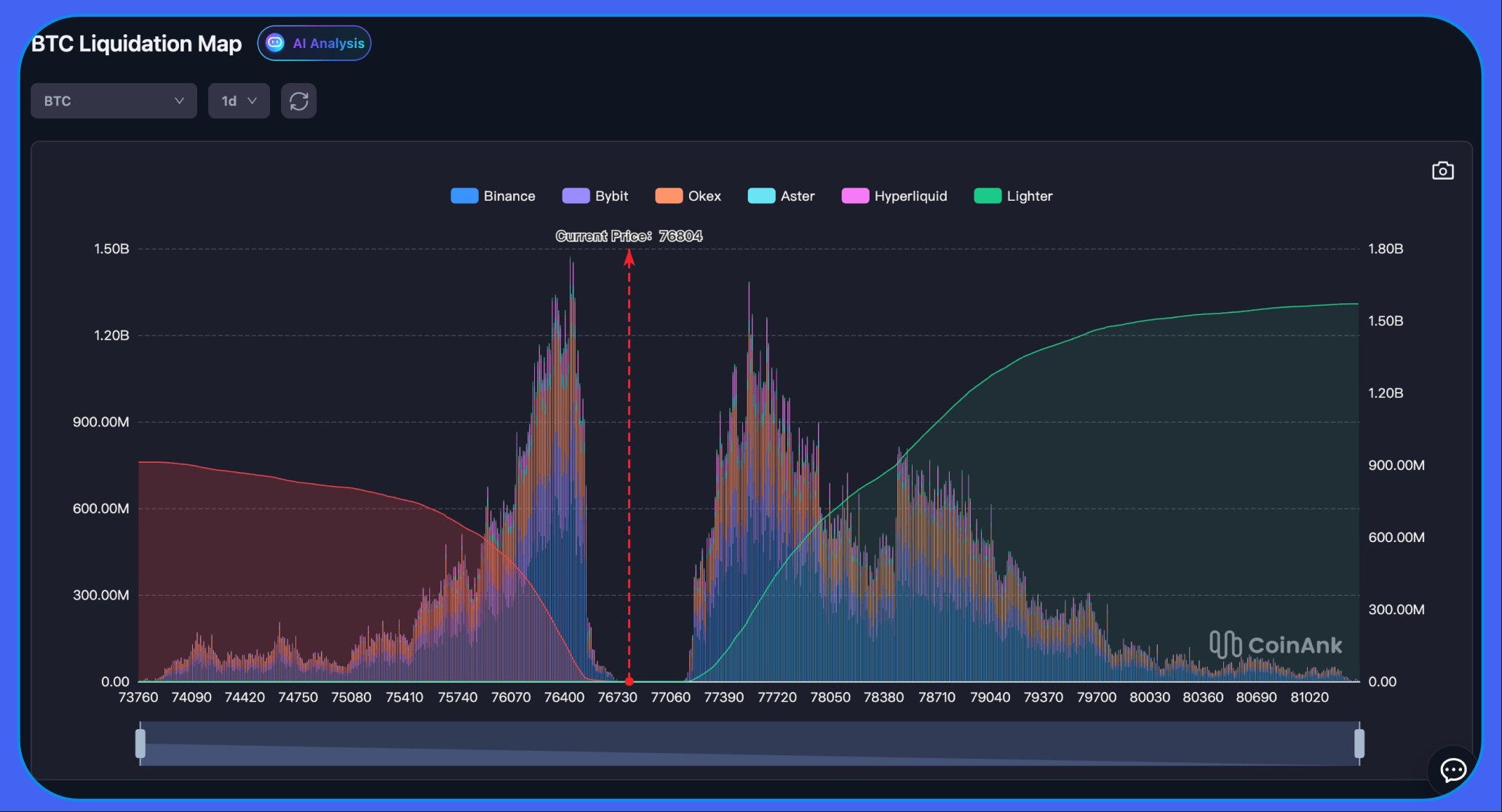Screen dimensions: 1502x812
Task: Click left axis value 1.20B
Action: [x=111, y=335]
